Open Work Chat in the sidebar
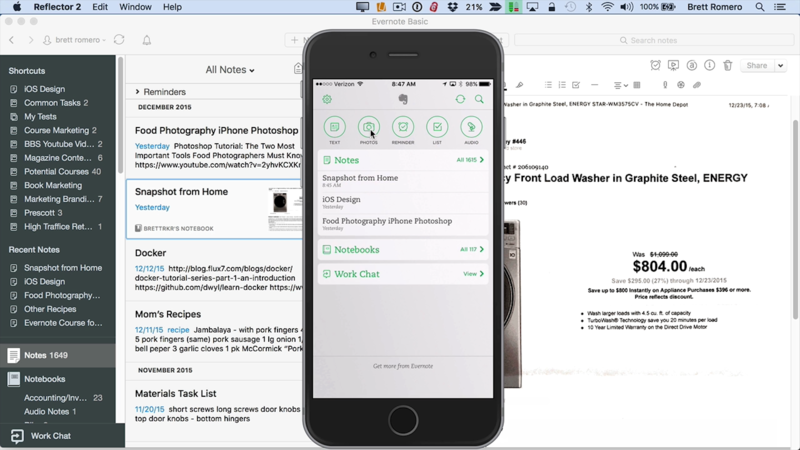This screenshot has width=800, height=450. 62,436
